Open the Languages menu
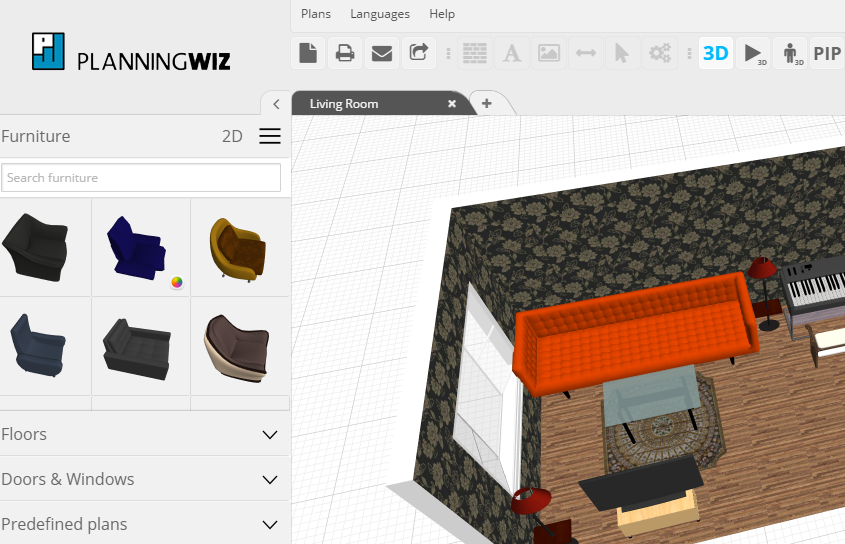 point(380,14)
